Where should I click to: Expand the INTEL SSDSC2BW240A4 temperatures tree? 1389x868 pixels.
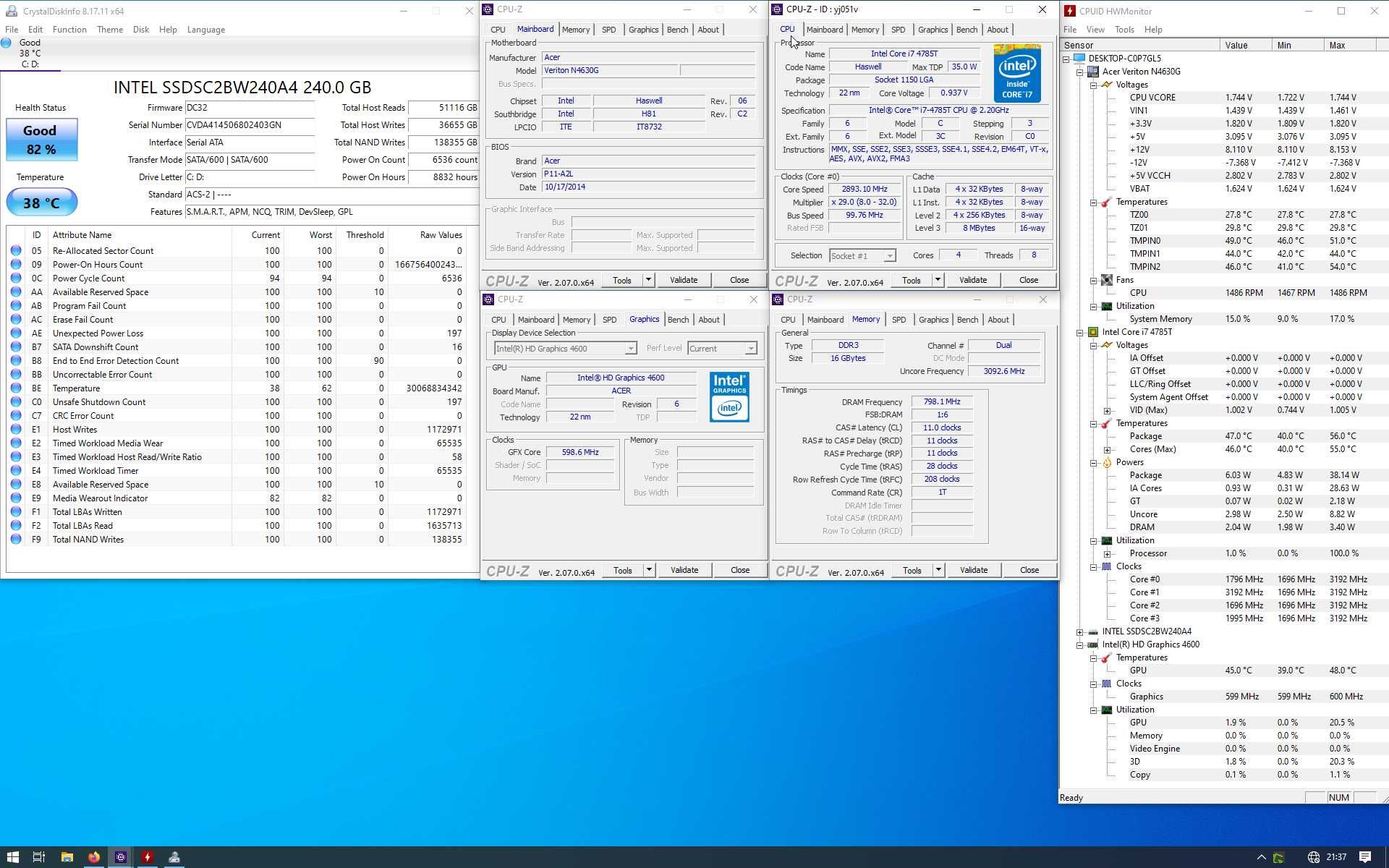1080,631
